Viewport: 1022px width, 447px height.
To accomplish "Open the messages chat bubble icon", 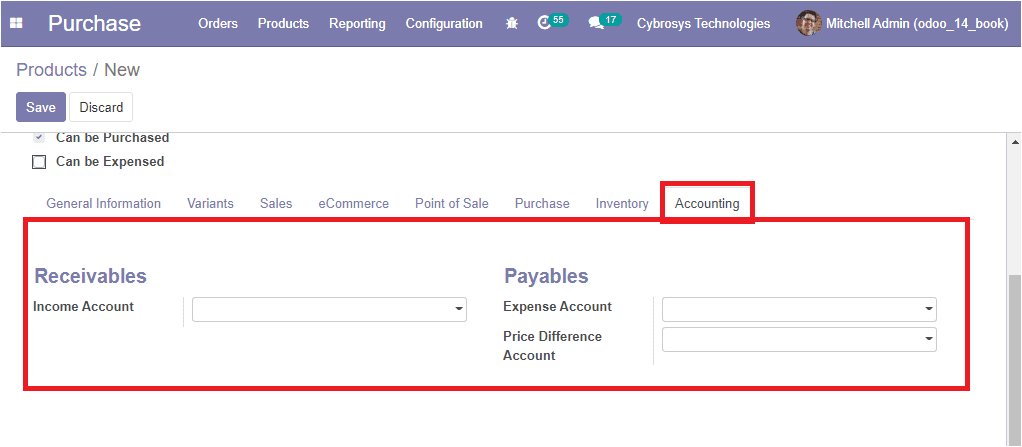I will pos(596,23).
